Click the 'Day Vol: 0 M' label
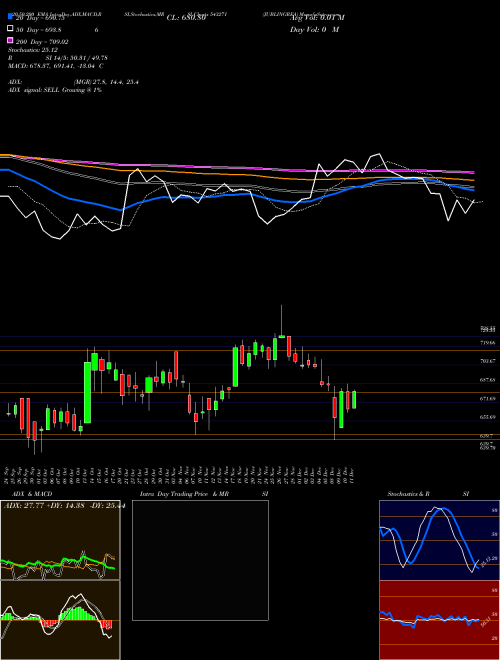Viewport: 500px width, 660px height. coord(314,29)
